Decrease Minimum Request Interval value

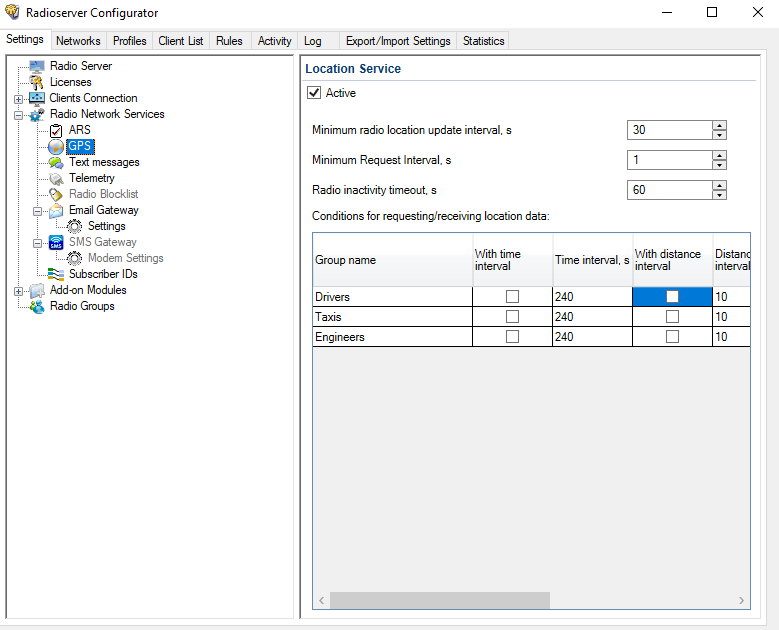click(x=719, y=164)
